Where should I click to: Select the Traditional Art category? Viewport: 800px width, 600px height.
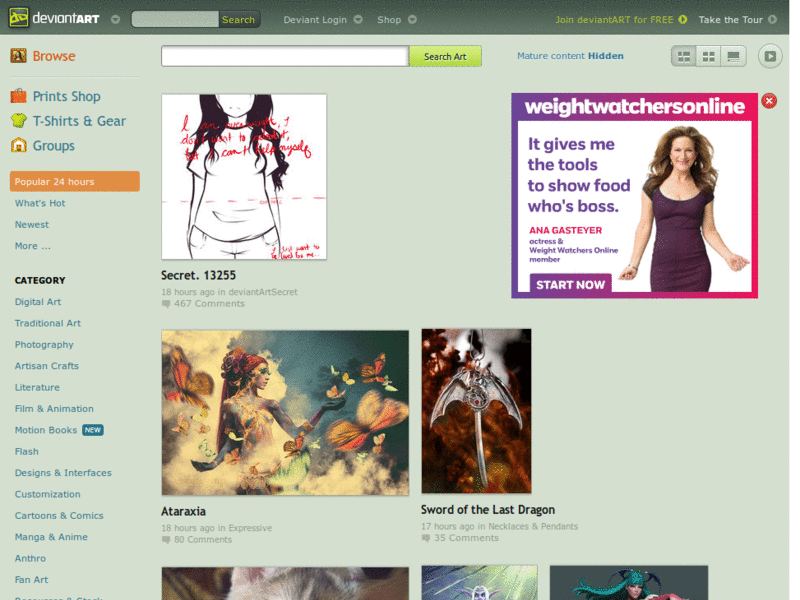[x=47, y=323]
